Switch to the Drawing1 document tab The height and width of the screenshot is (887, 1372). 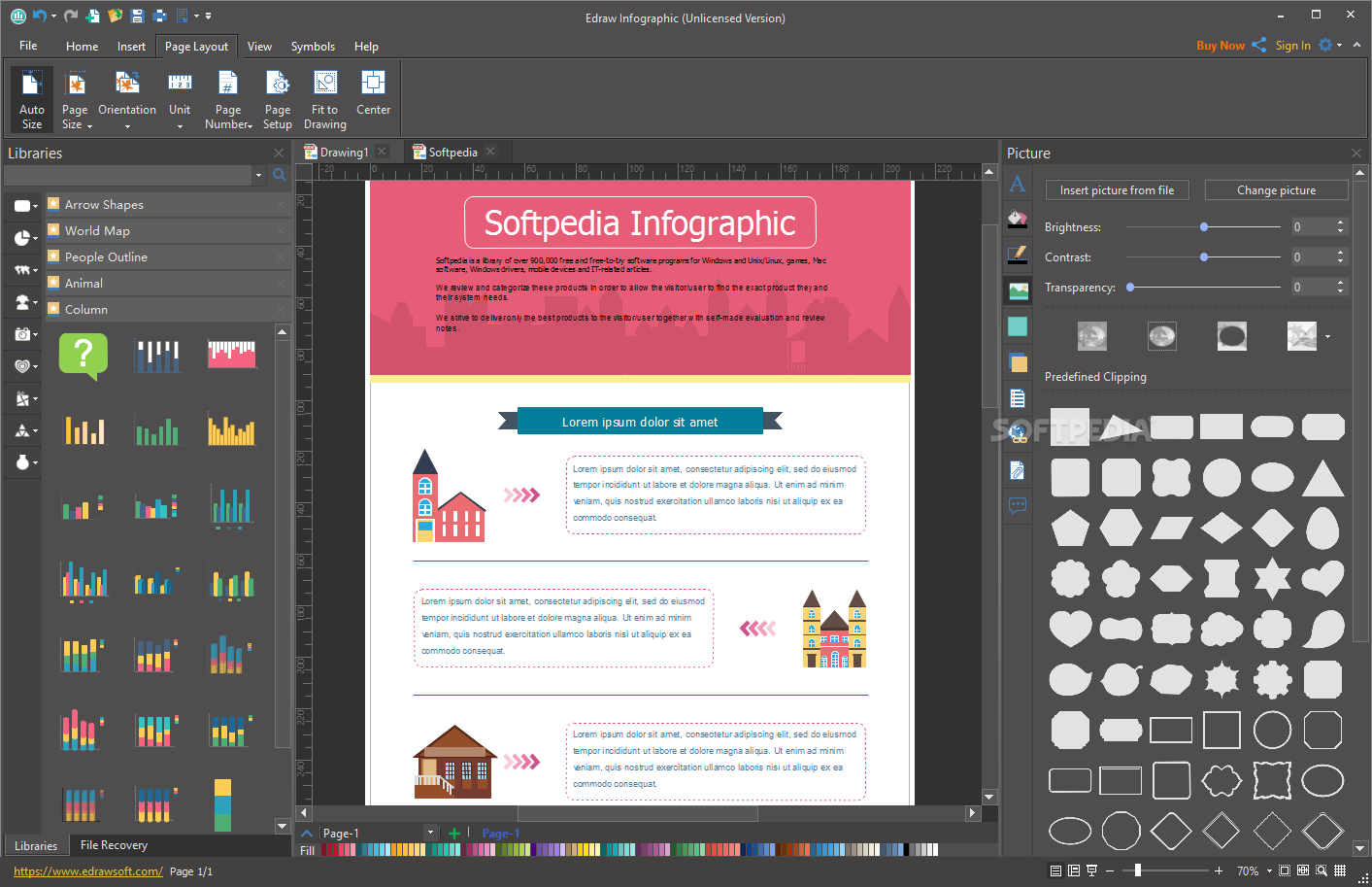[x=344, y=153]
